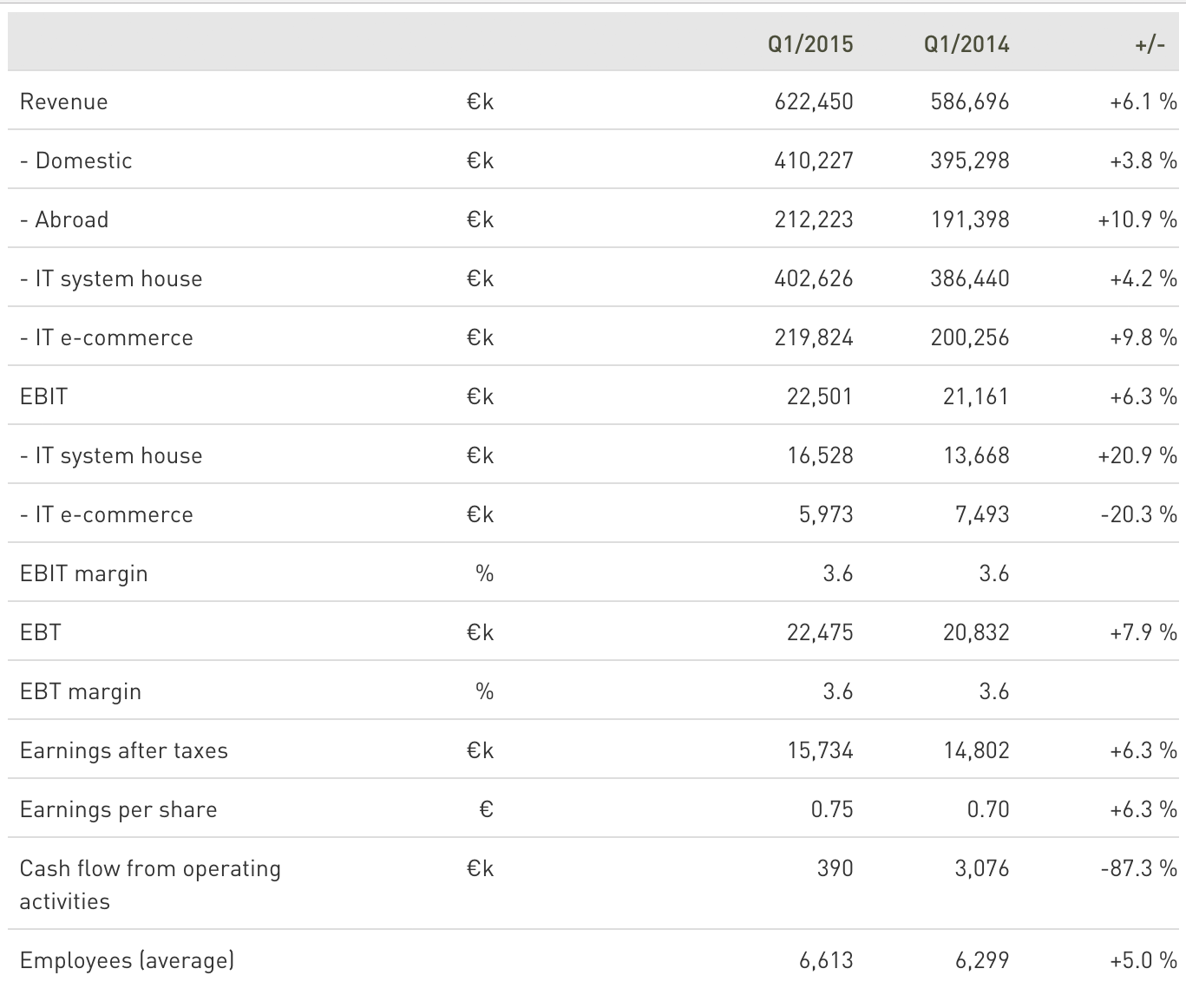Click the Q1/2014 column header
This screenshot has width=1186, height=1008.
pyautogui.click(x=966, y=44)
